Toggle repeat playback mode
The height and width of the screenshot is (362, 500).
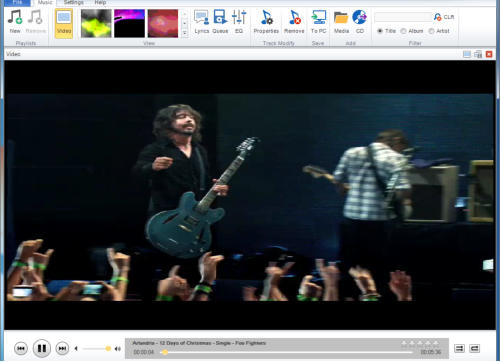coord(474,349)
